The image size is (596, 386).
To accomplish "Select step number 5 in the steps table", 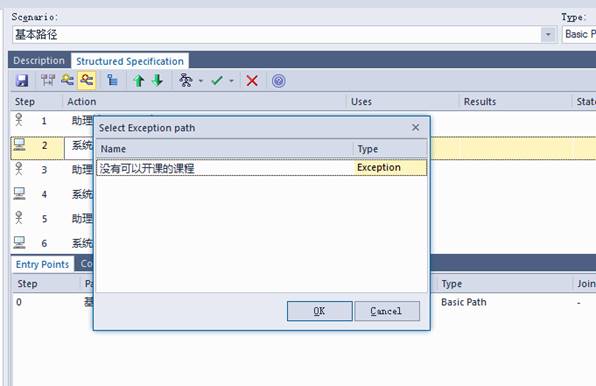I will pos(44,219).
